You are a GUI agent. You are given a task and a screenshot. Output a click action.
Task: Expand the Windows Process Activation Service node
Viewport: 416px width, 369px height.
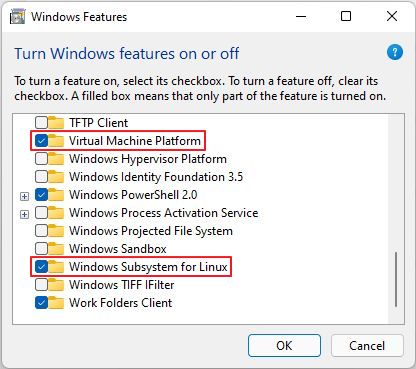click(24, 214)
